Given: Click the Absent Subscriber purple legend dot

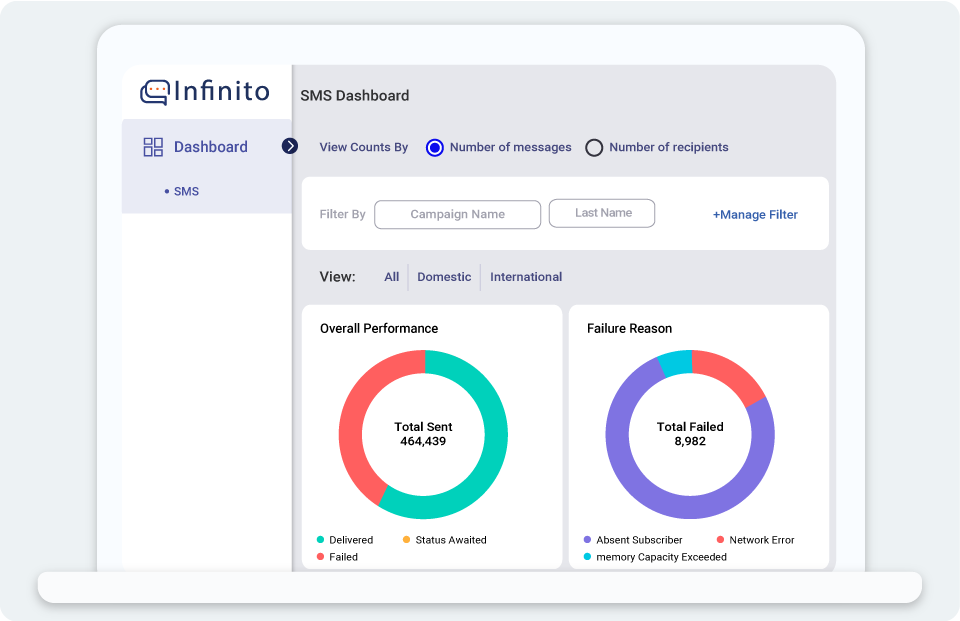Looking at the screenshot, I should click(x=588, y=539).
